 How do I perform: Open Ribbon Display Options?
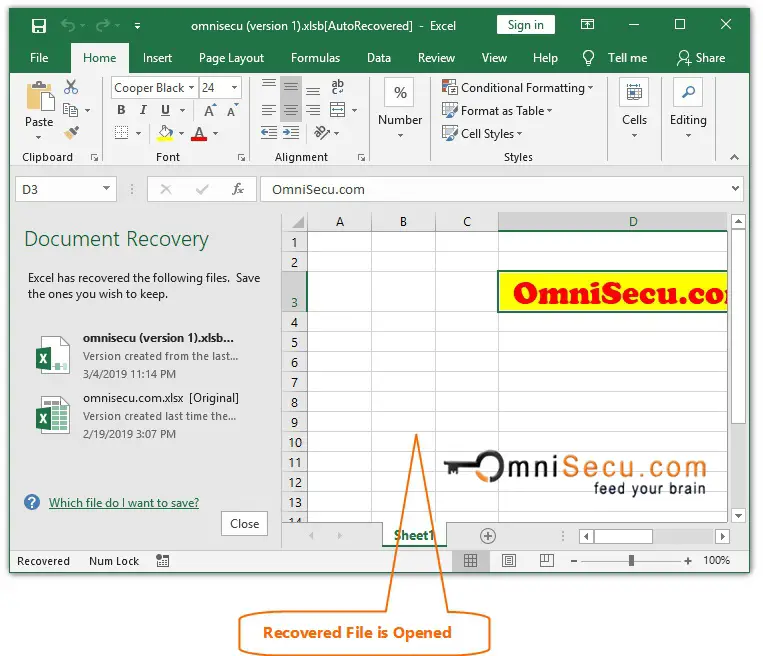pos(587,24)
